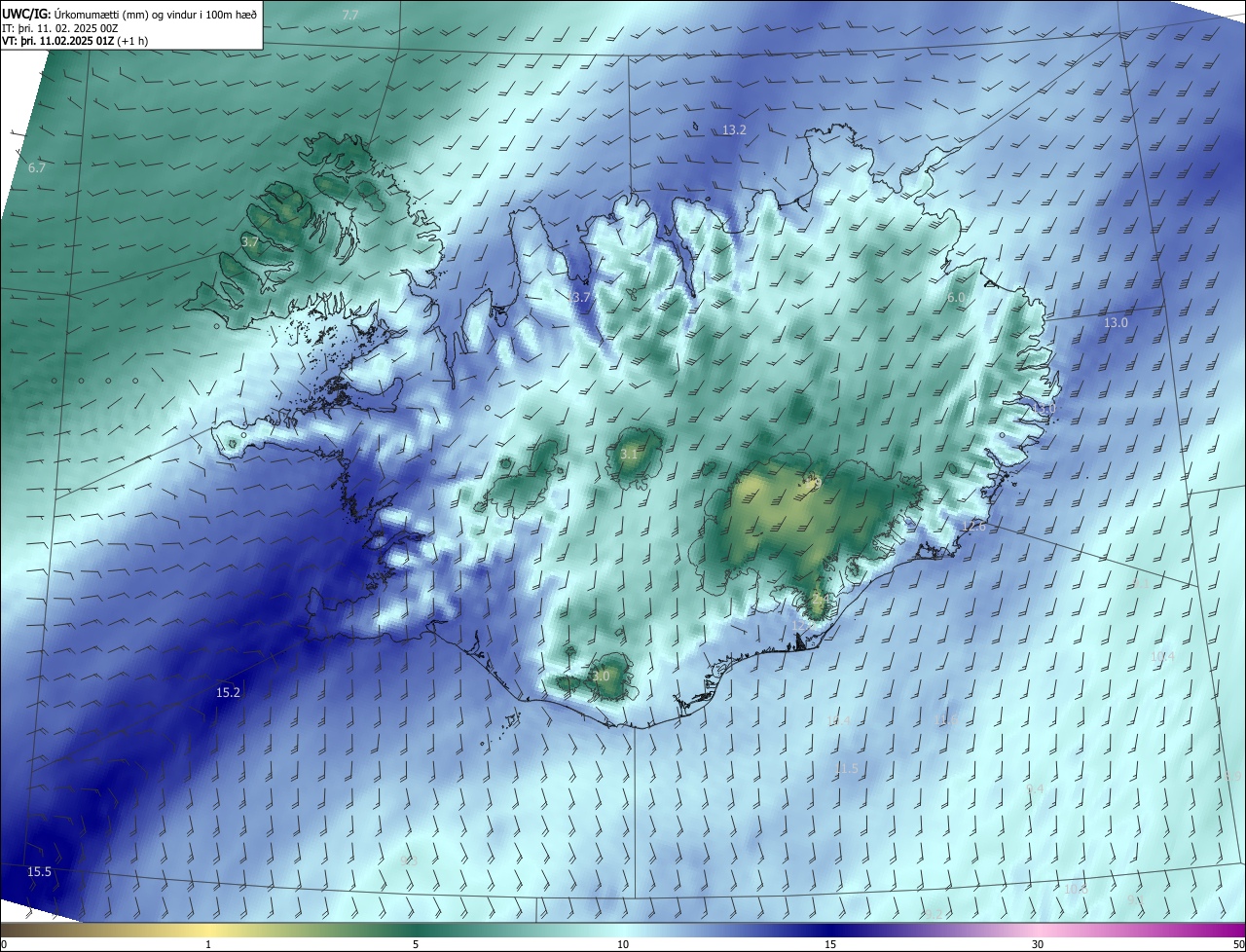
Task: Click the legend tick label 10
Action: (623, 944)
